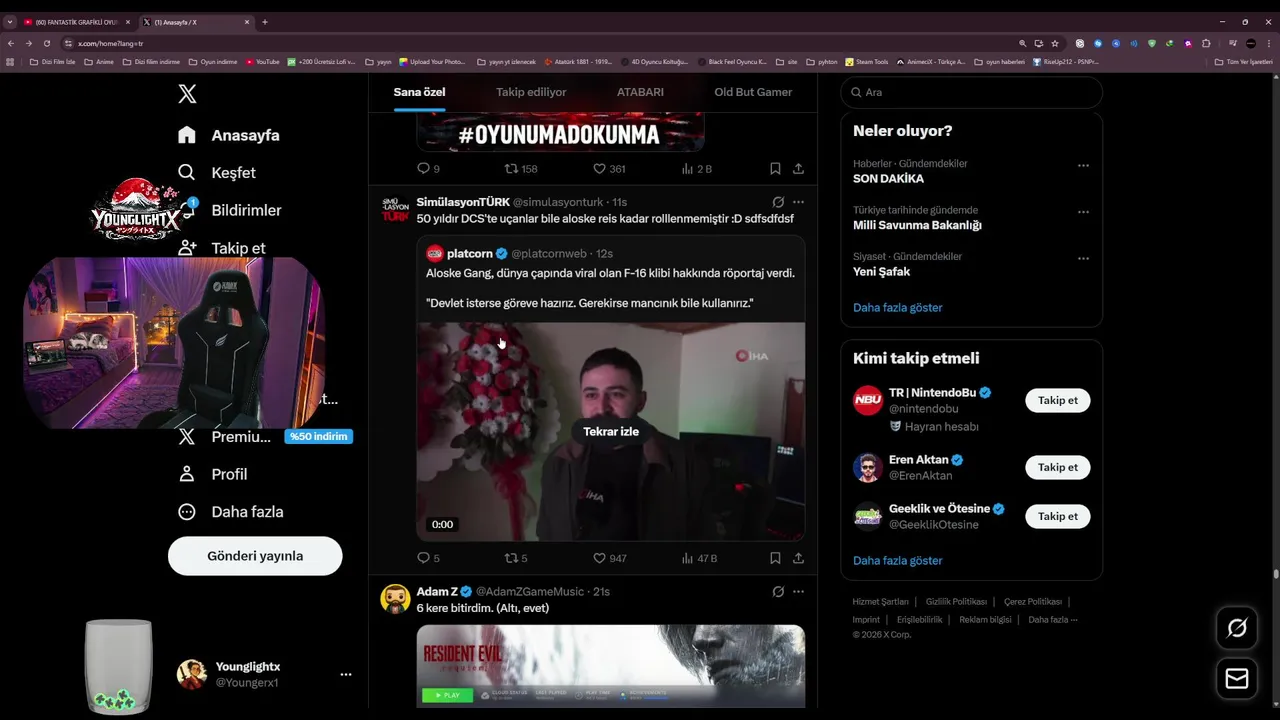Click the X logo in the sidebar

click(x=187, y=94)
